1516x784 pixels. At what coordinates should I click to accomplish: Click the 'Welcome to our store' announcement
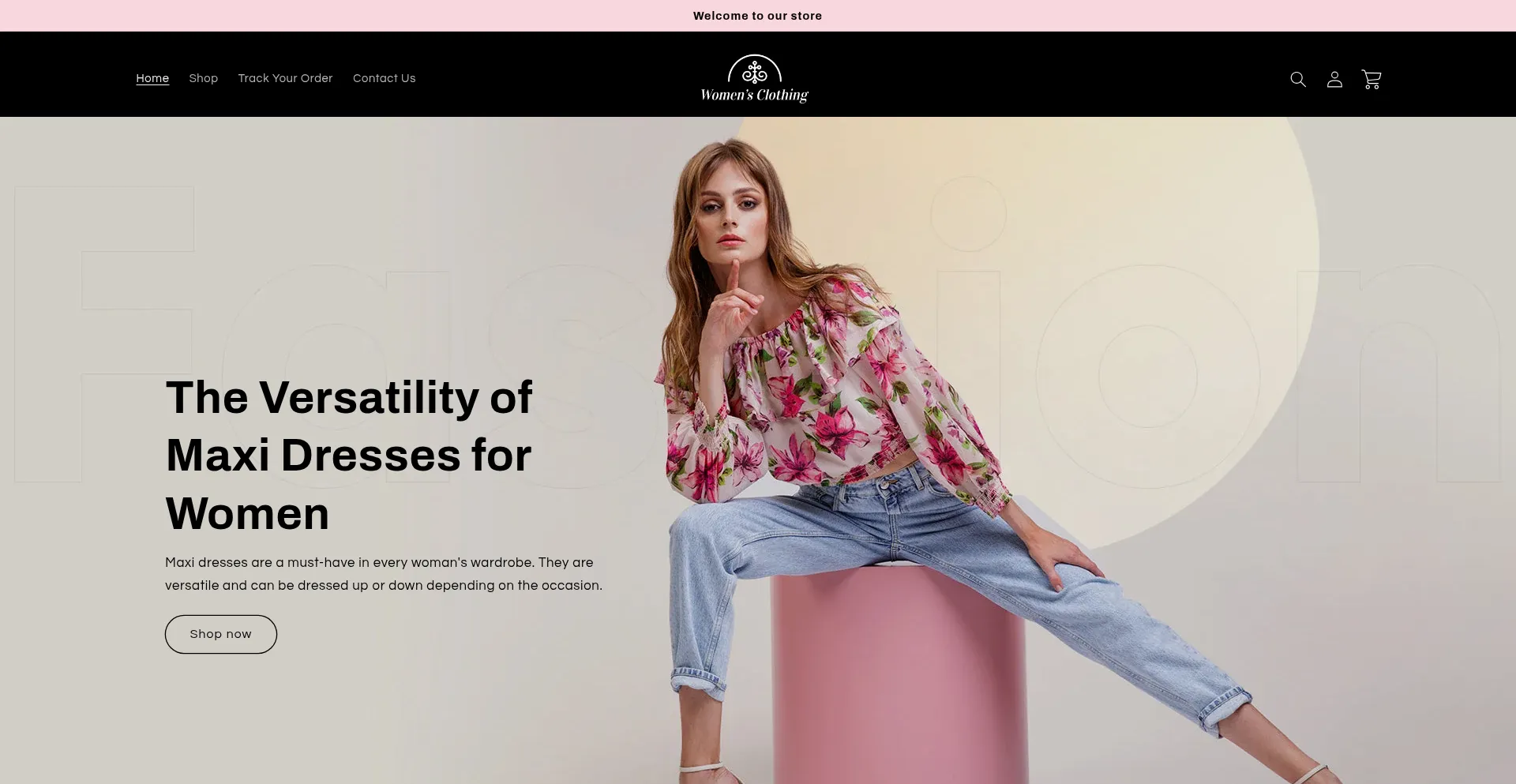758,16
